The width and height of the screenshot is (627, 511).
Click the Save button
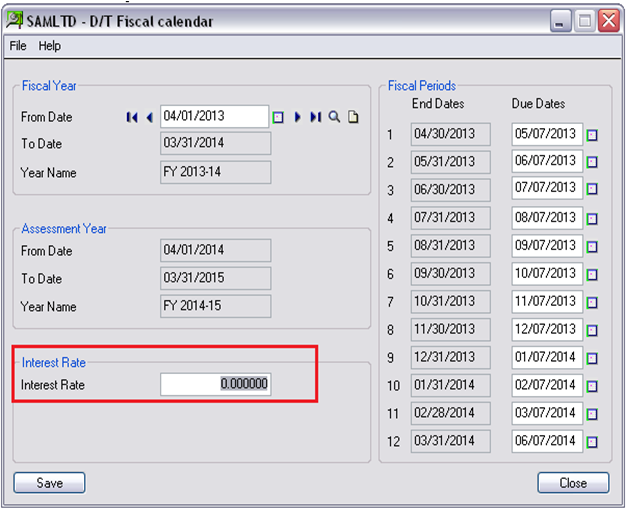[x=50, y=483]
